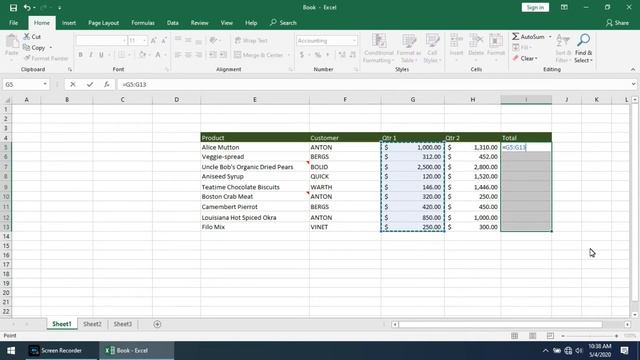Click AutoSum sigma button
This screenshot has width=640, height=360.
(528, 37)
